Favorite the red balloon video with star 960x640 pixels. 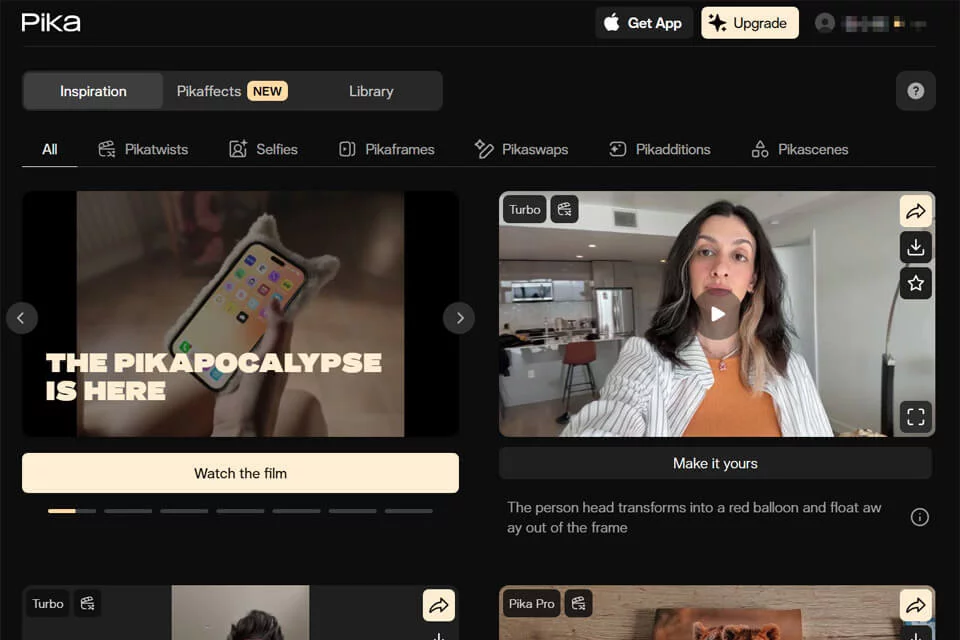[x=915, y=283]
